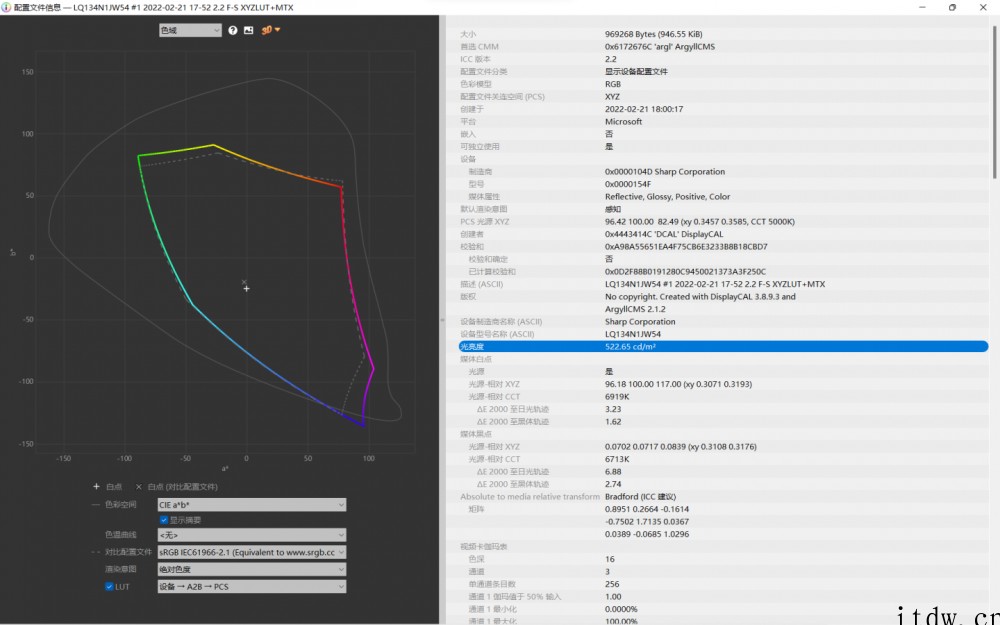Open the CIE a*b* color space dropdown
Image resolution: width=1000 pixels, height=625 pixels.
tap(252, 504)
